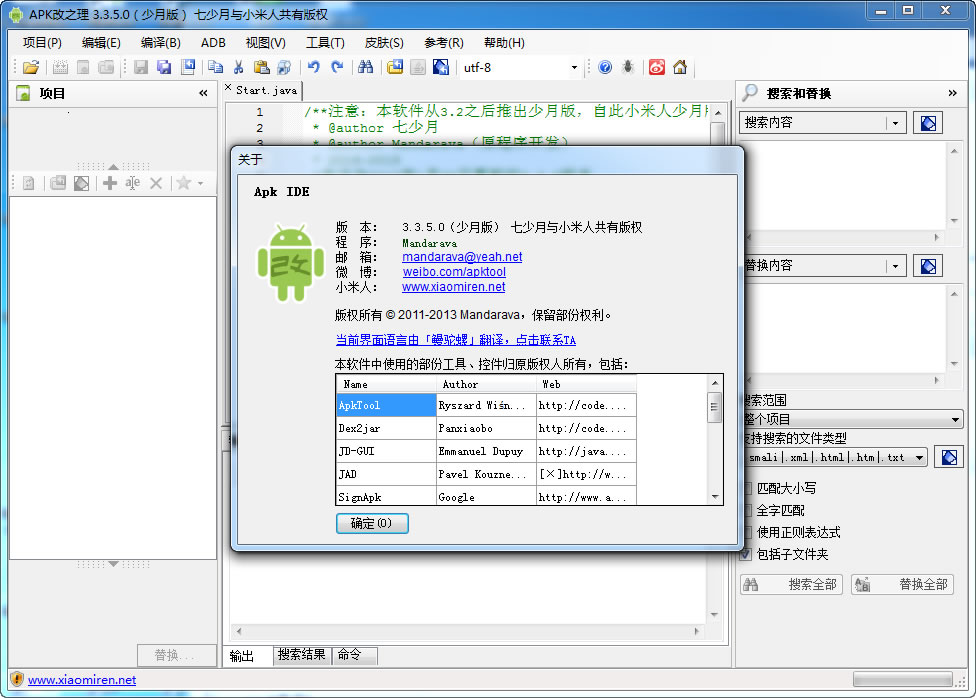Open the 项目(P) menu
The width and height of the screenshot is (976, 698).
pyautogui.click(x=42, y=42)
